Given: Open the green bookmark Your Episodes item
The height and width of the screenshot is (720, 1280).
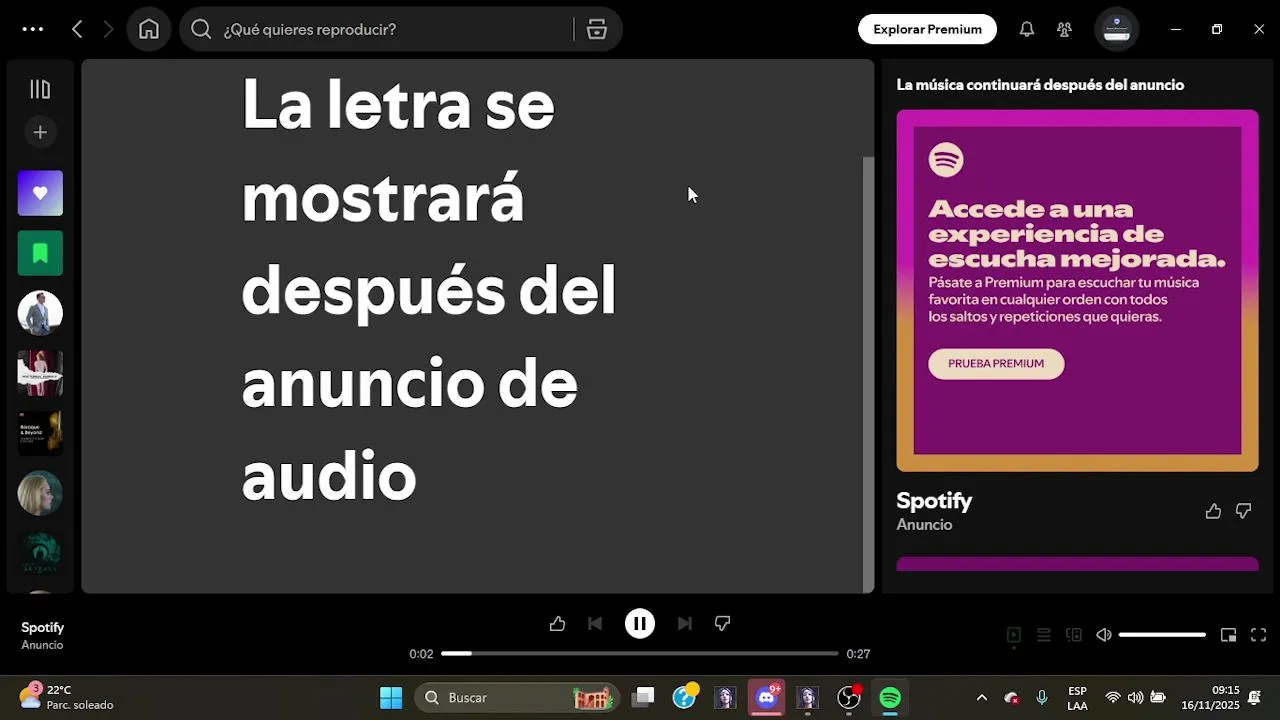Looking at the screenshot, I should click(x=40, y=253).
